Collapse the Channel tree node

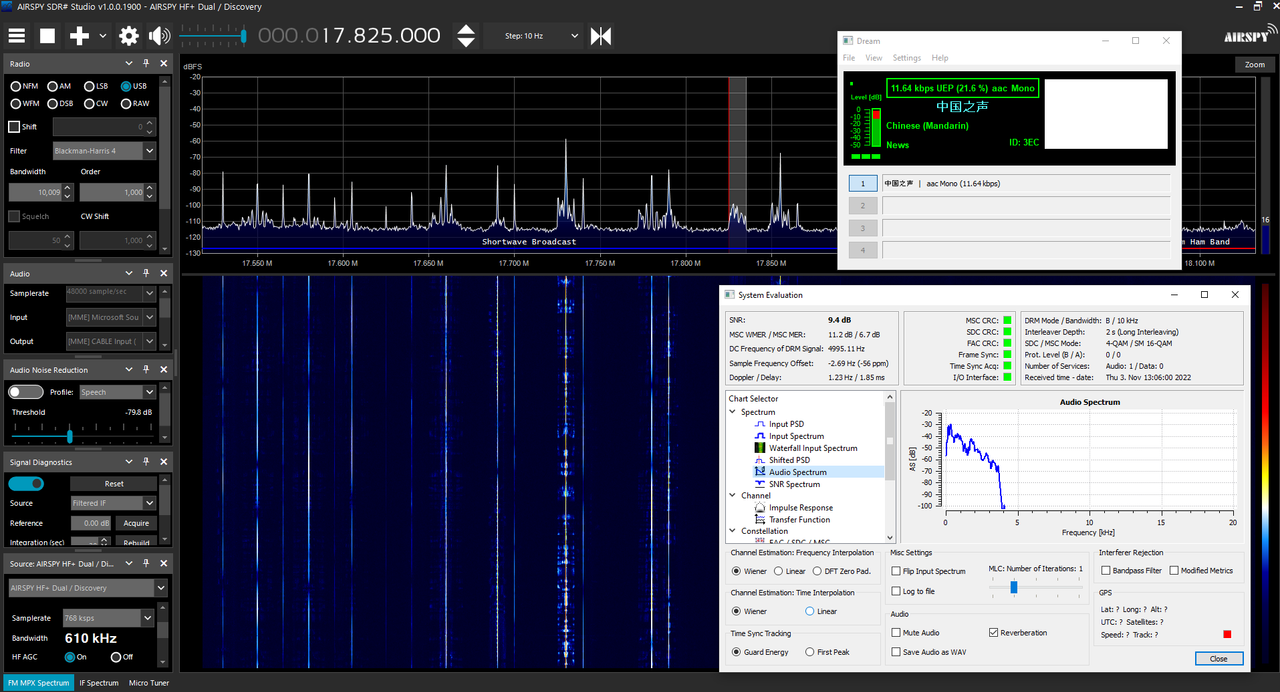(733, 495)
